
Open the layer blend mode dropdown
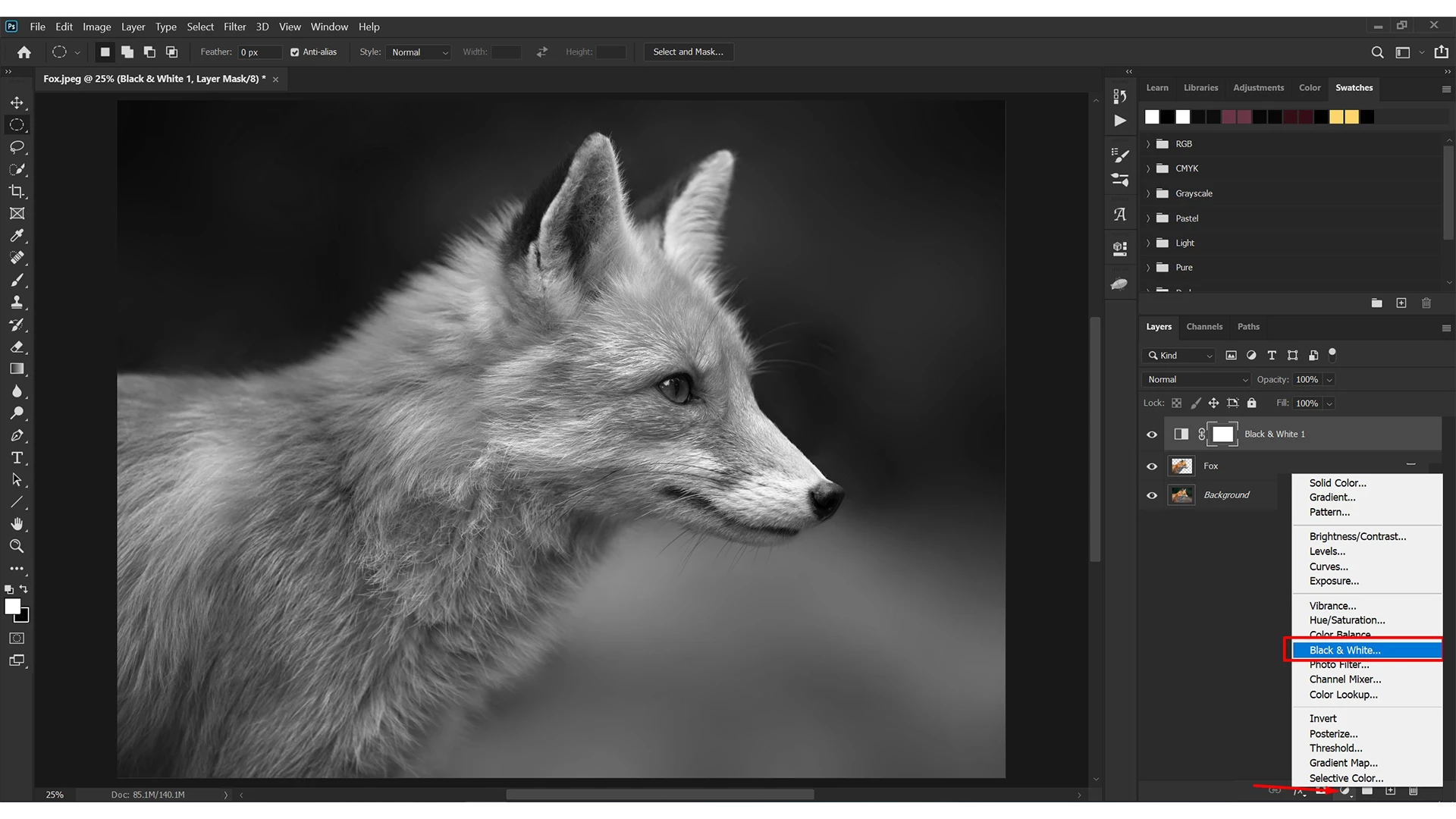click(1197, 379)
